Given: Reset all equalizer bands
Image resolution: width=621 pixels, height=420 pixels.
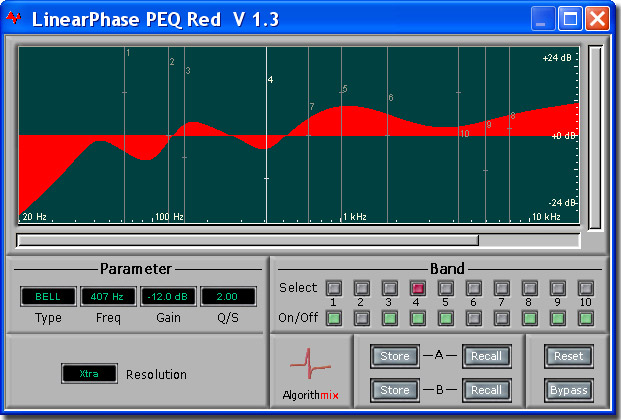Looking at the screenshot, I should coord(569,356).
